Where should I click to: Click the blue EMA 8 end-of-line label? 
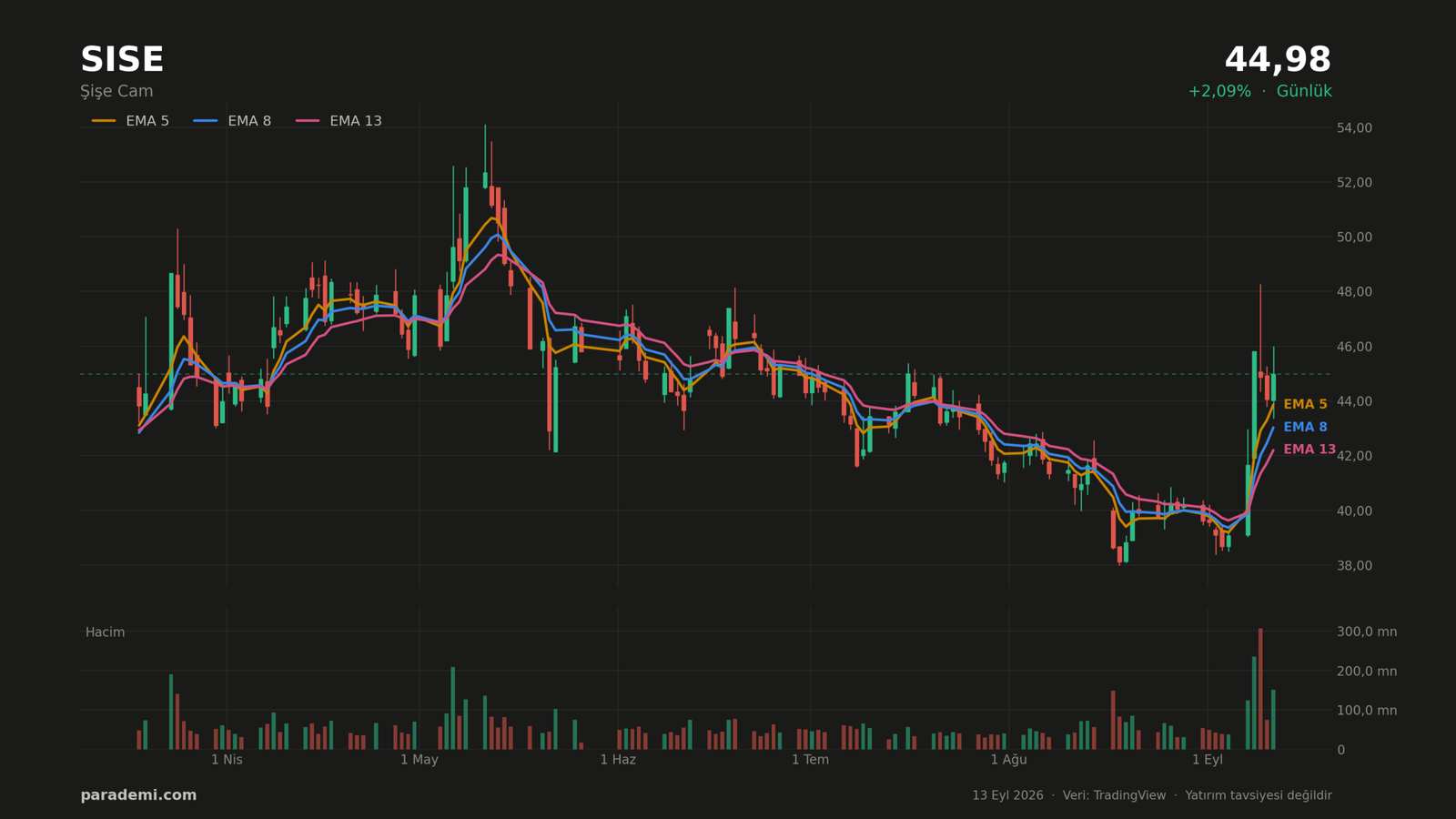(1305, 427)
